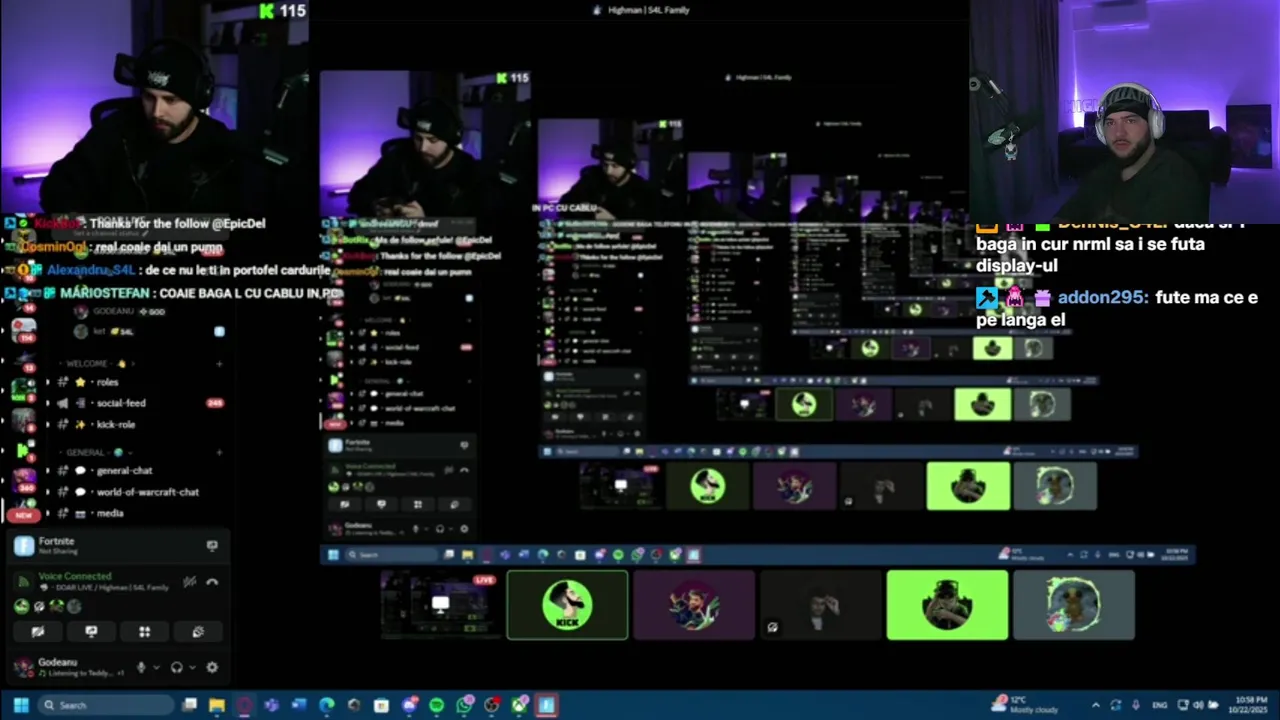This screenshot has height=720, width=1280.
Task: Open server icon with 114 badge
Action: point(23,329)
